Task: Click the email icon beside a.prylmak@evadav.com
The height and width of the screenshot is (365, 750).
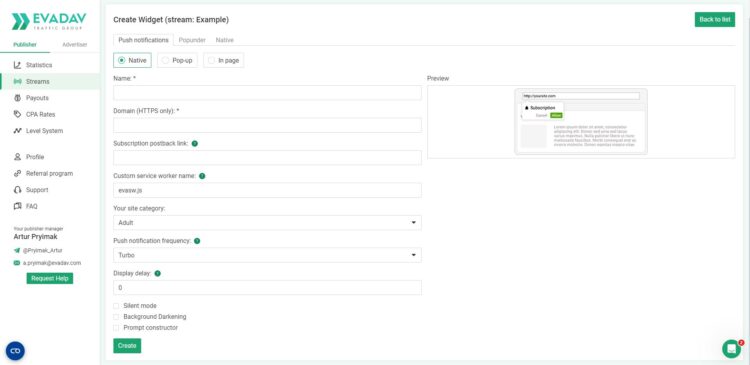Action: (17, 263)
